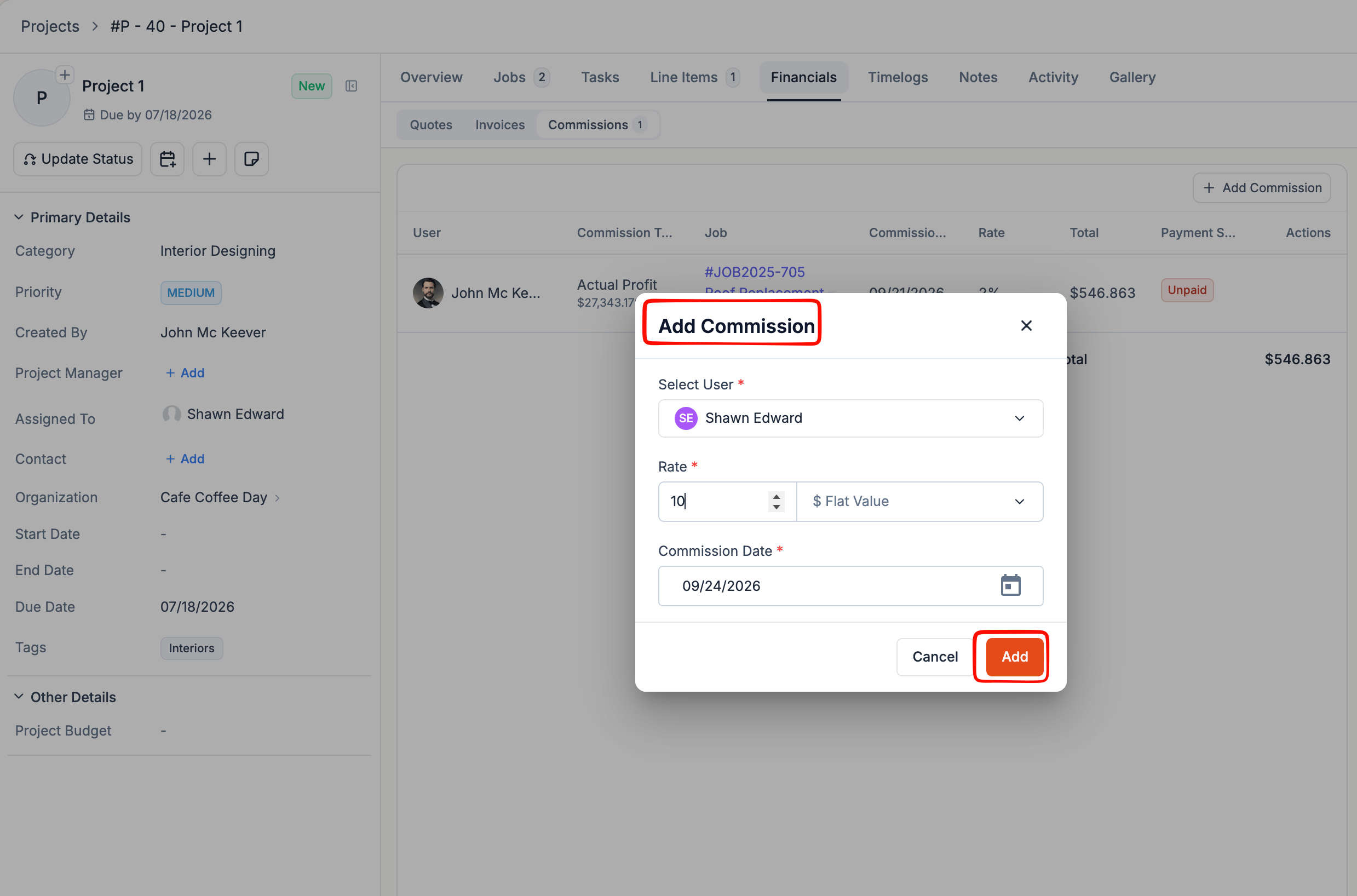
Task: Open the Gallery tab
Action: point(1132,77)
